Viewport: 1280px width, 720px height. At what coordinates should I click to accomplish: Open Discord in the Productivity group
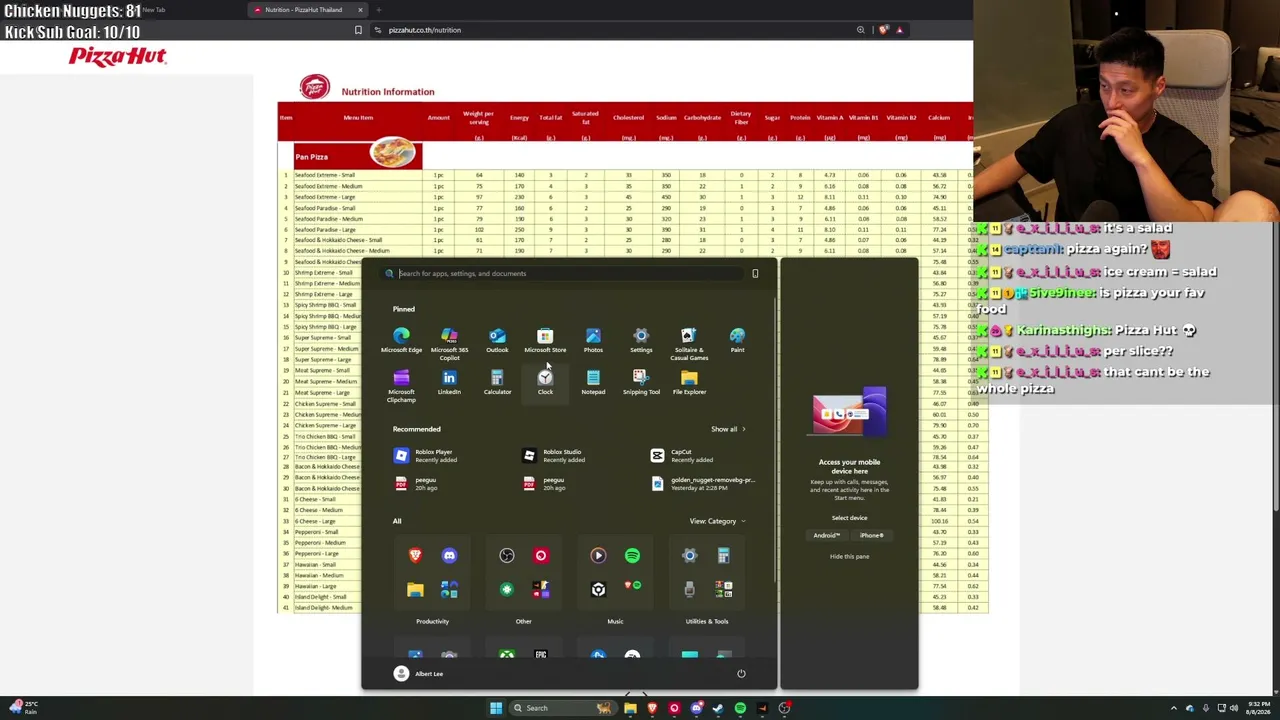(449, 556)
